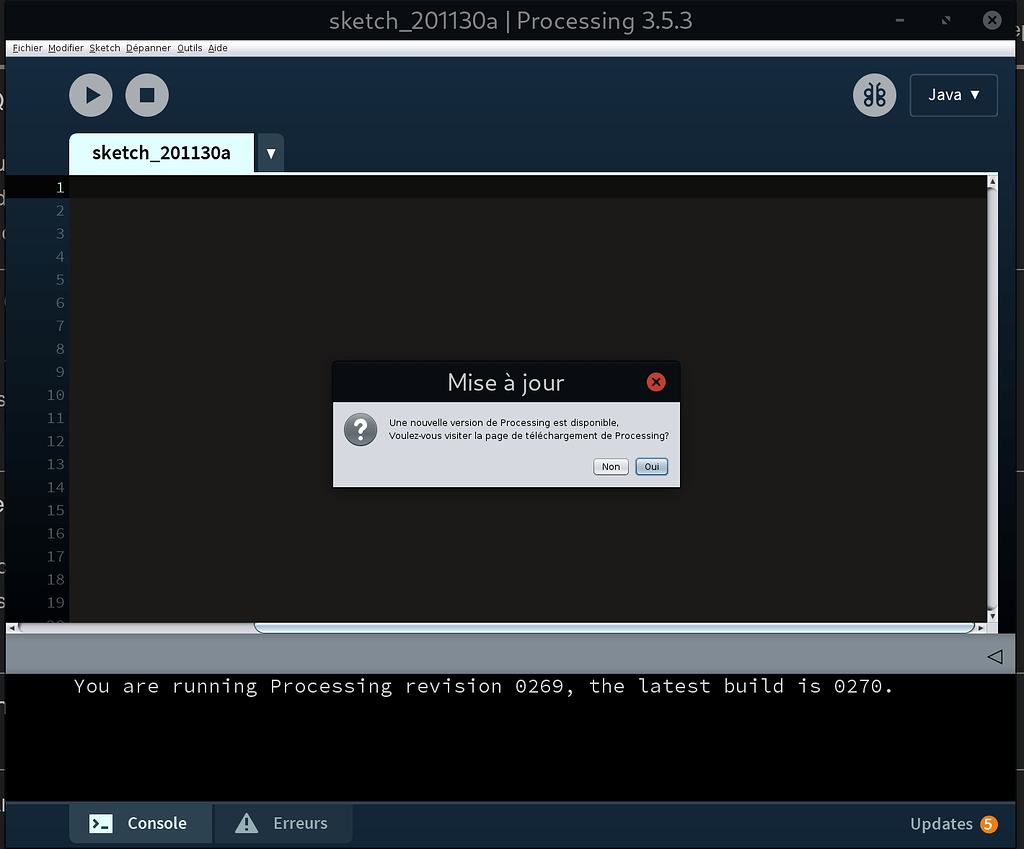Click the question mark icon in dialog
This screenshot has width=1024, height=849.
click(360, 429)
